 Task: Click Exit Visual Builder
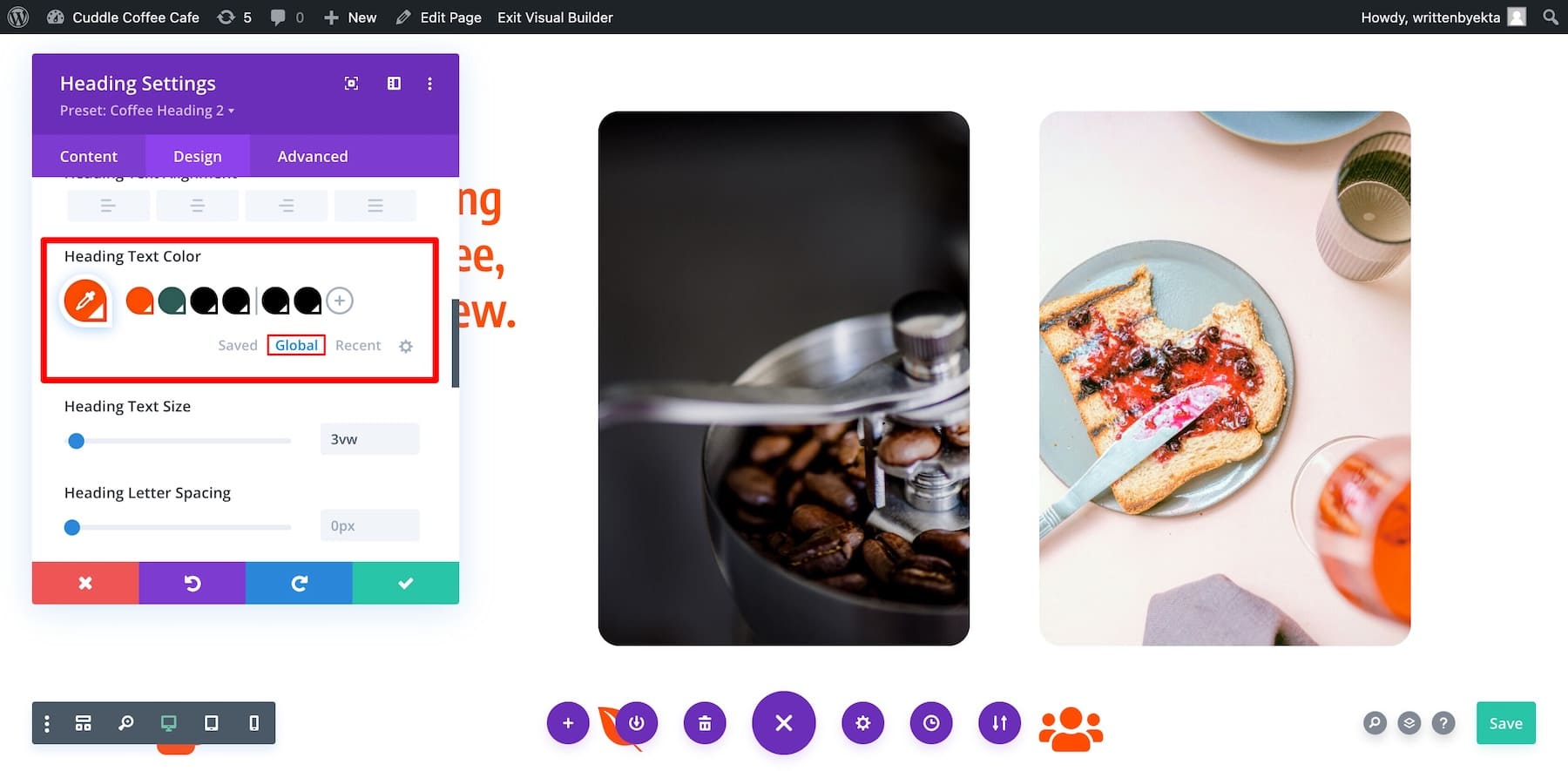555,17
